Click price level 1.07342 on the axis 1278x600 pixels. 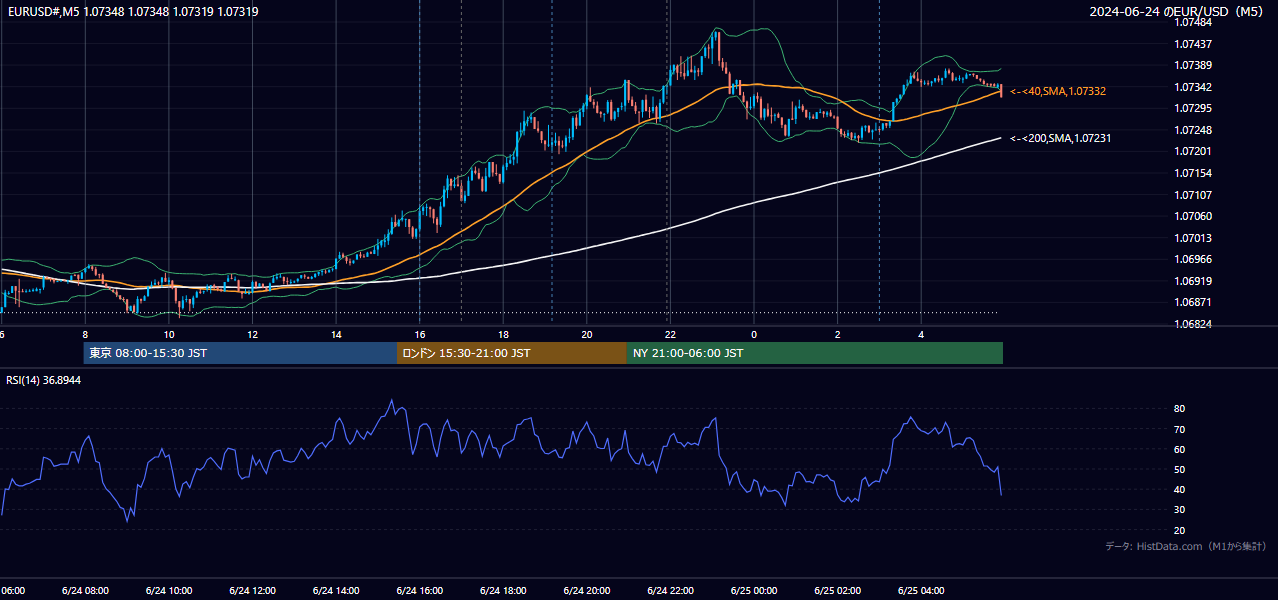pyautogui.click(x=1192, y=87)
